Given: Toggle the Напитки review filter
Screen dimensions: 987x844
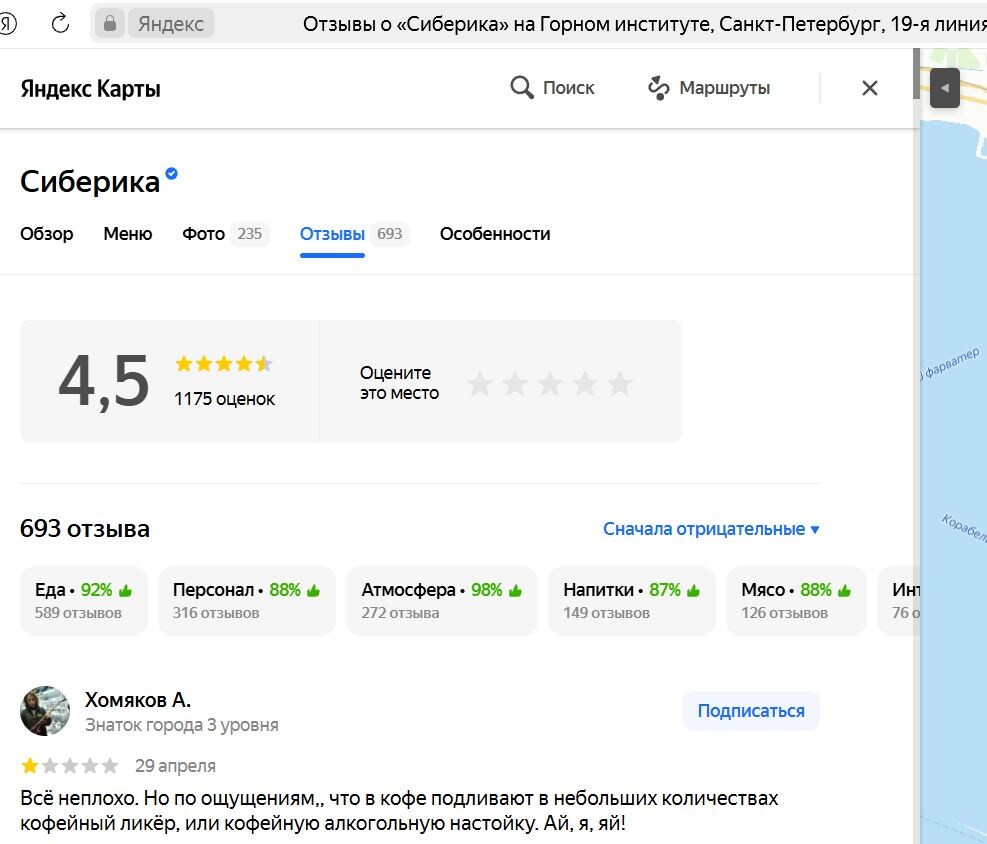Looking at the screenshot, I should (631, 600).
